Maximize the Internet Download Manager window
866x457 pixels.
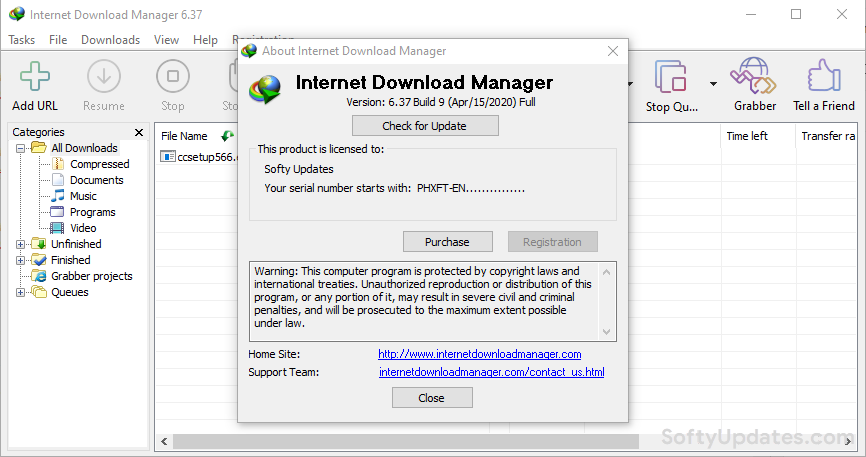click(x=796, y=14)
